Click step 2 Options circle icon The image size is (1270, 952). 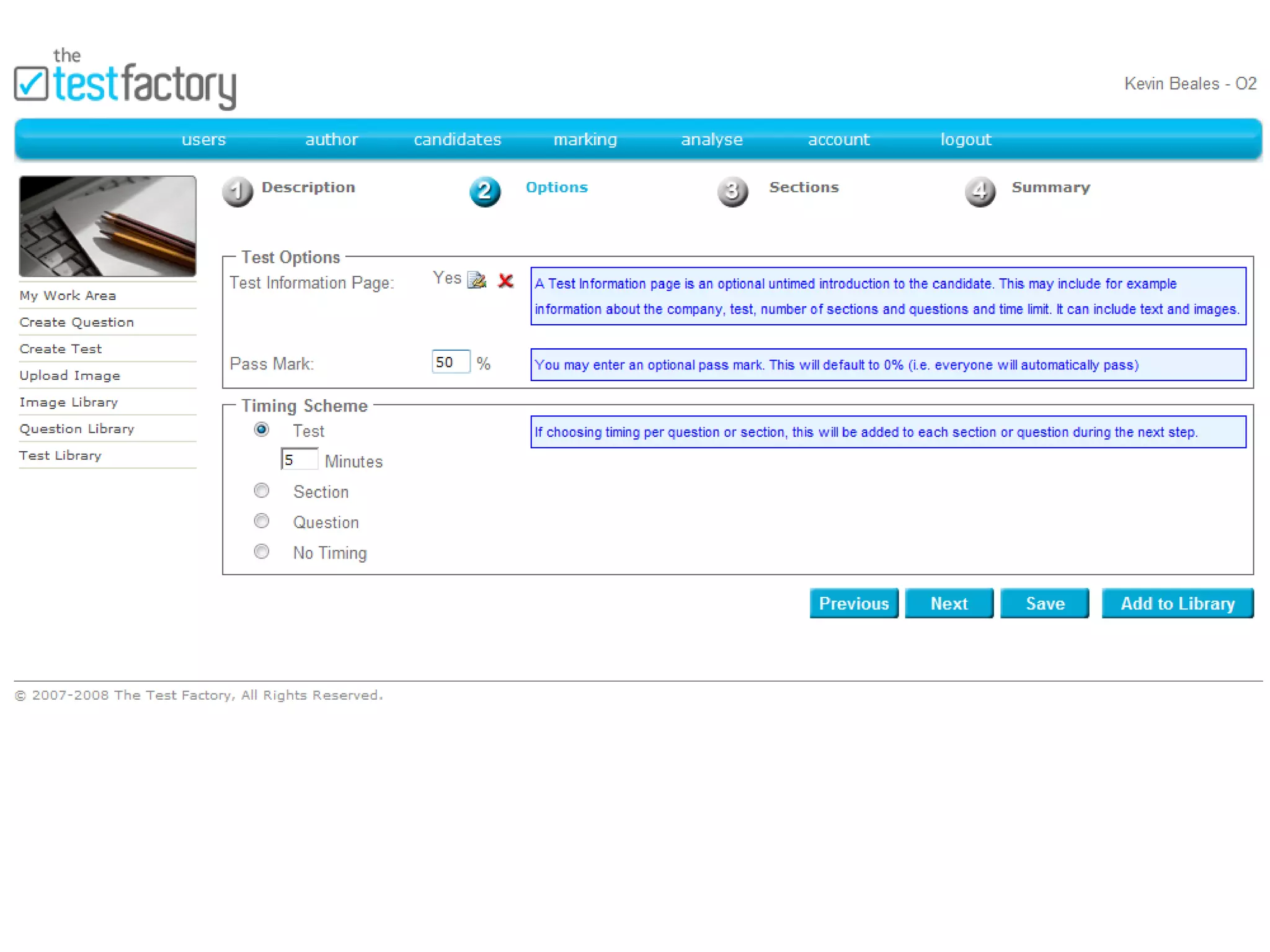point(485,192)
